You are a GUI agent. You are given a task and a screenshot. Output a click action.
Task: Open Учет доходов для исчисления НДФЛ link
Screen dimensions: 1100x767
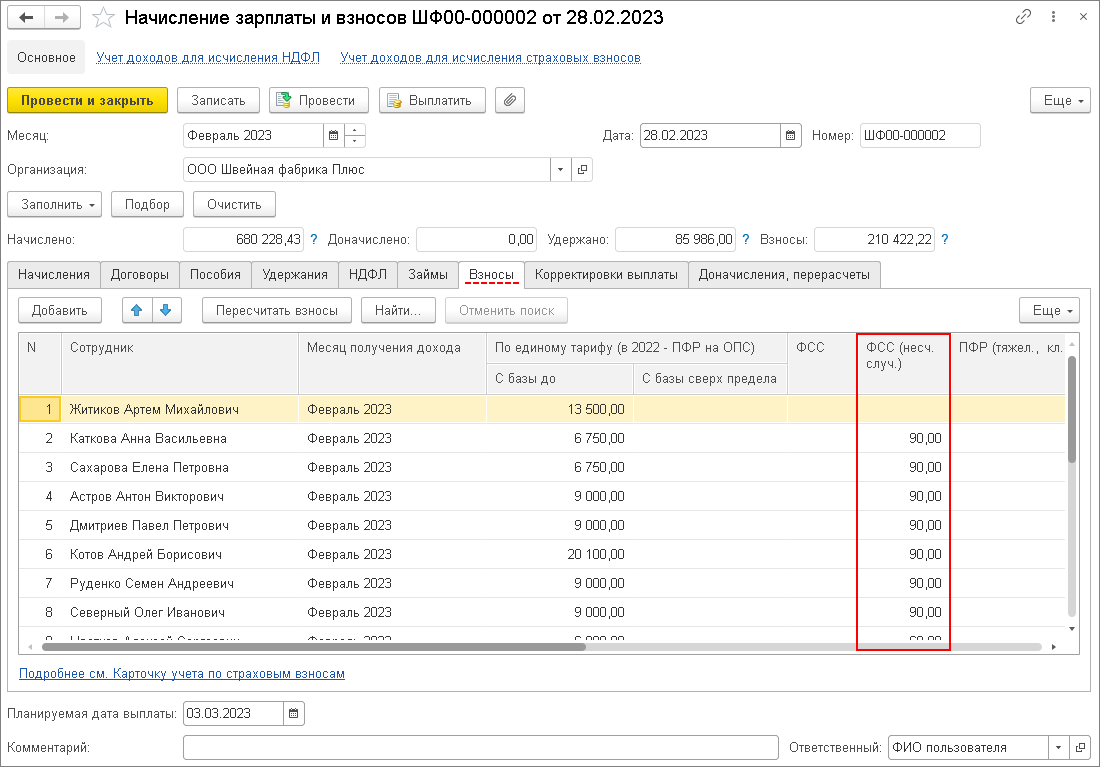point(208,58)
